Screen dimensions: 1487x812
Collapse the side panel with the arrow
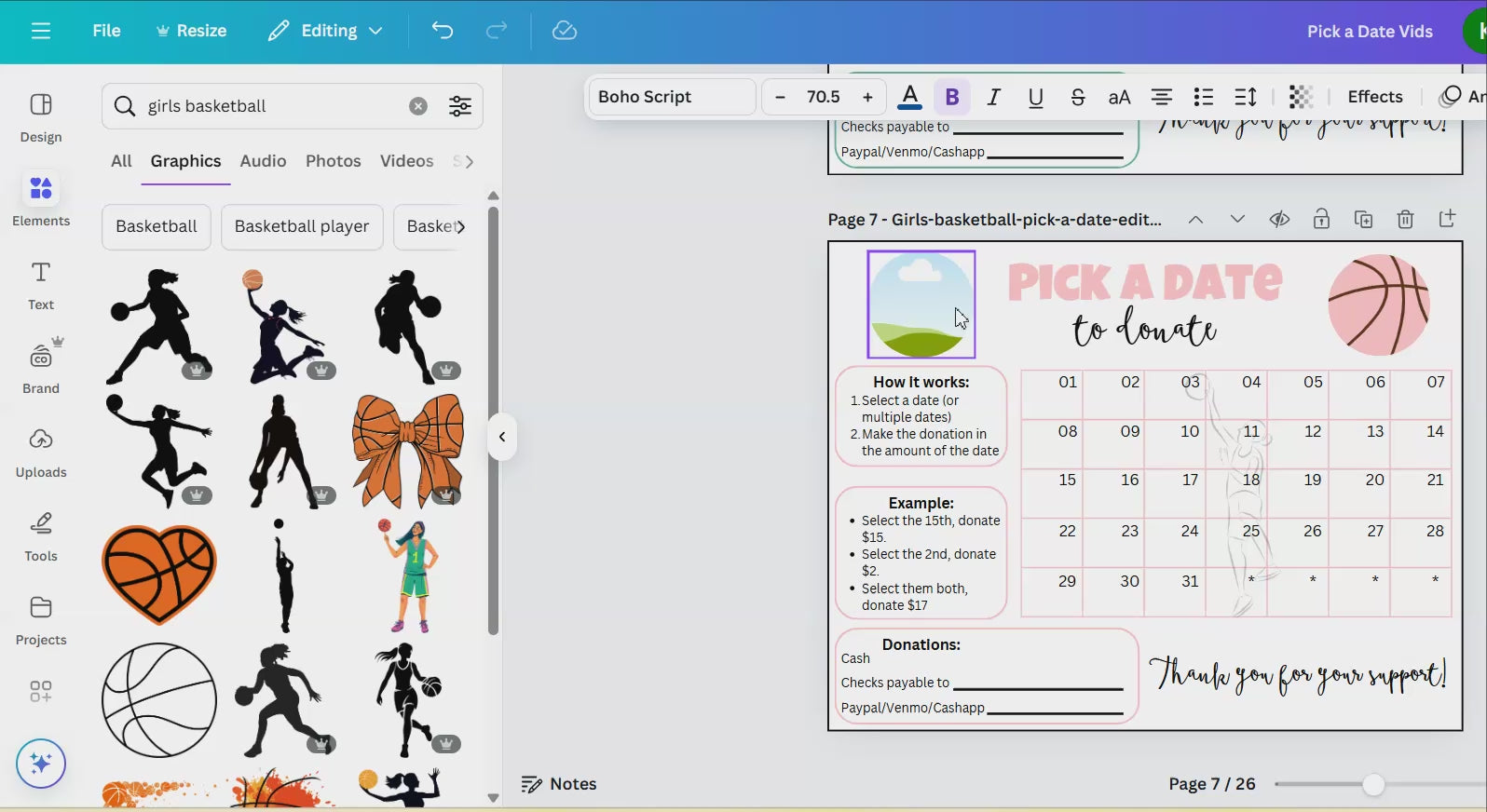coord(502,437)
